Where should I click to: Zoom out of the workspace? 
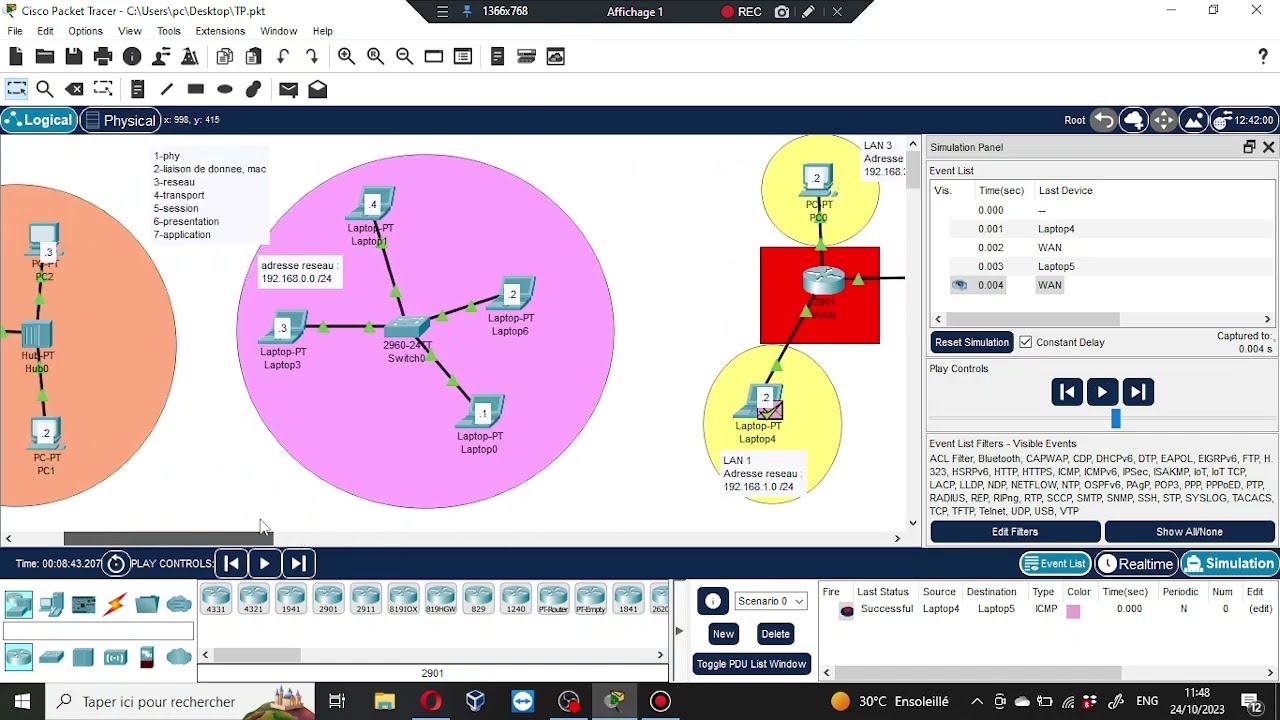click(404, 57)
